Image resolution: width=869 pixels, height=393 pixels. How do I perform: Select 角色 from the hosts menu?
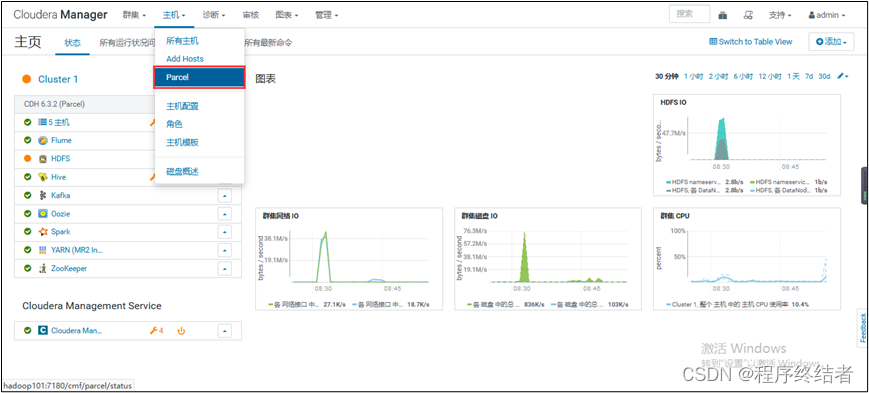pyautogui.click(x=174, y=124)
